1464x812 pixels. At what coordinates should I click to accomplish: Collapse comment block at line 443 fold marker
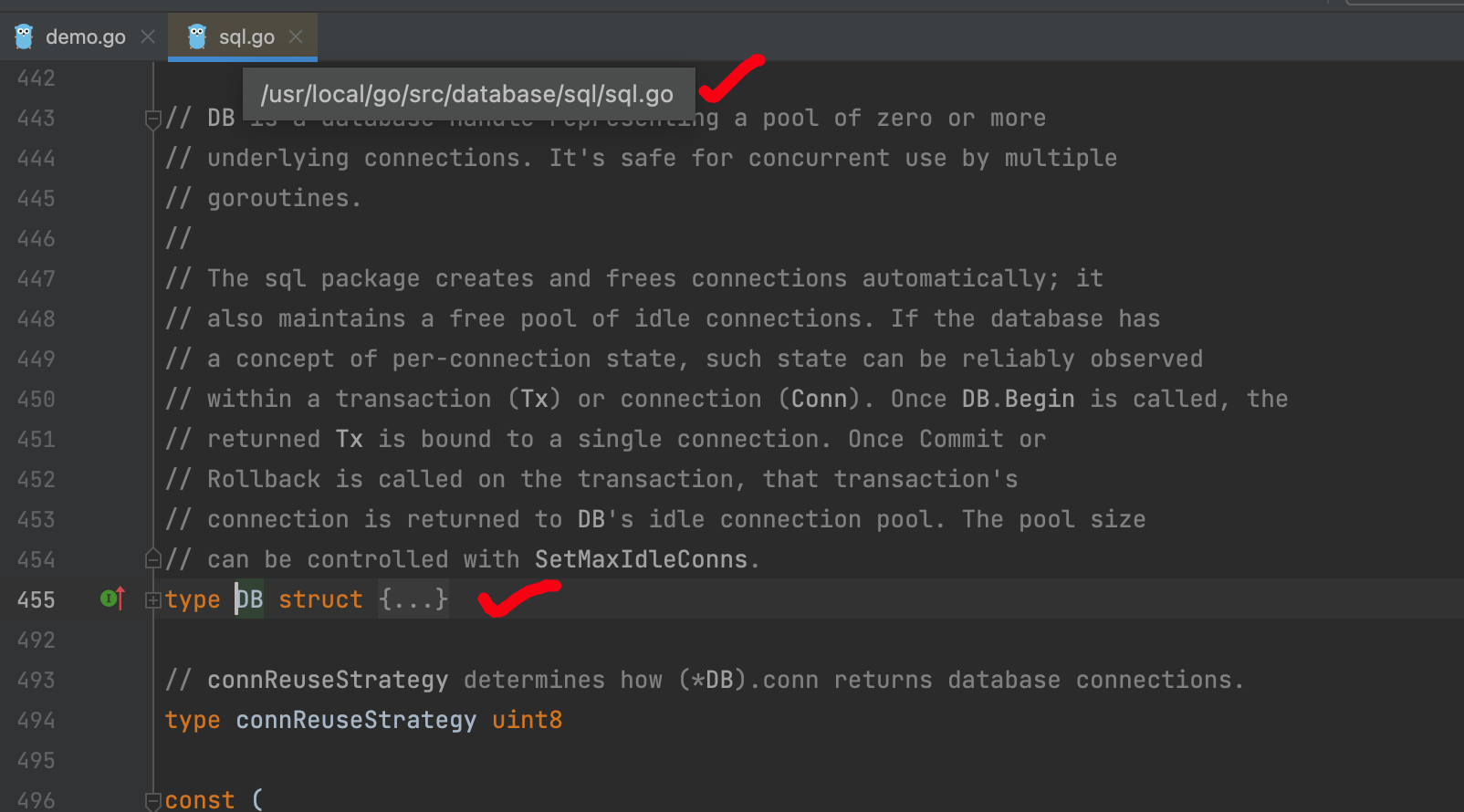click(153, 119)
